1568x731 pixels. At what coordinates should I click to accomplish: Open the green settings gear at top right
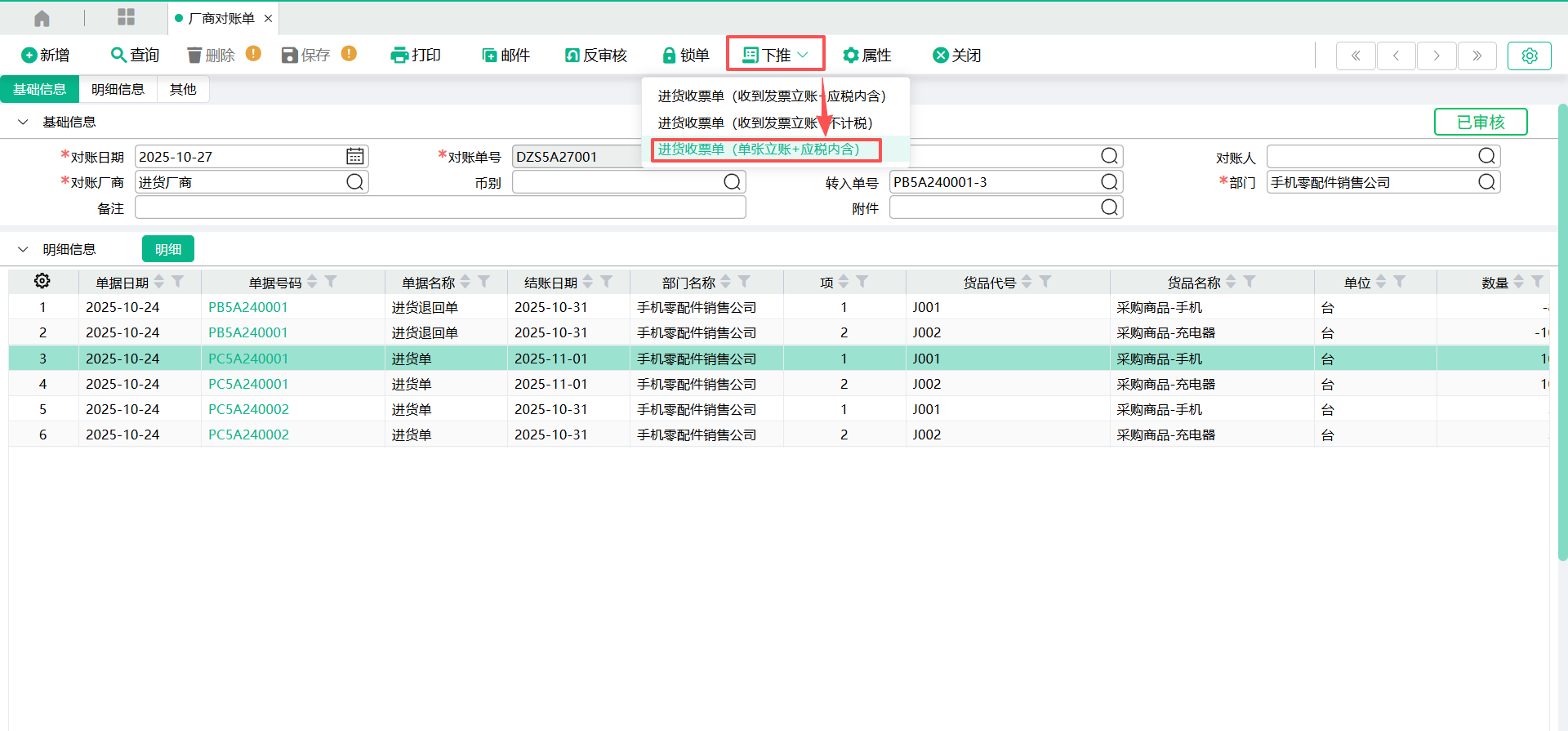[x=1529, y=56]
